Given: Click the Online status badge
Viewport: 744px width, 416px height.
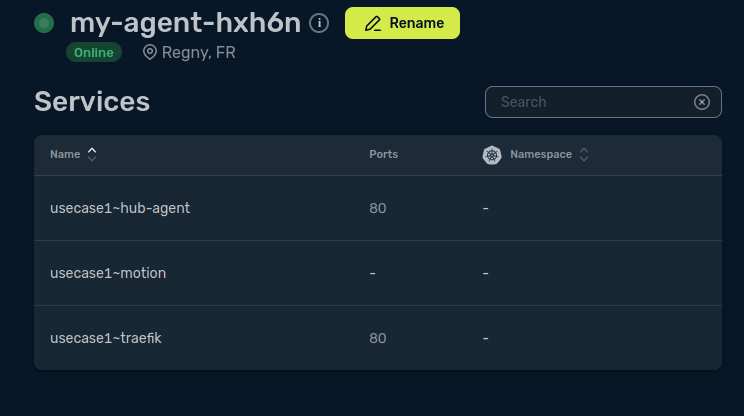Looking at the screenshot, I should pos(94,52).
